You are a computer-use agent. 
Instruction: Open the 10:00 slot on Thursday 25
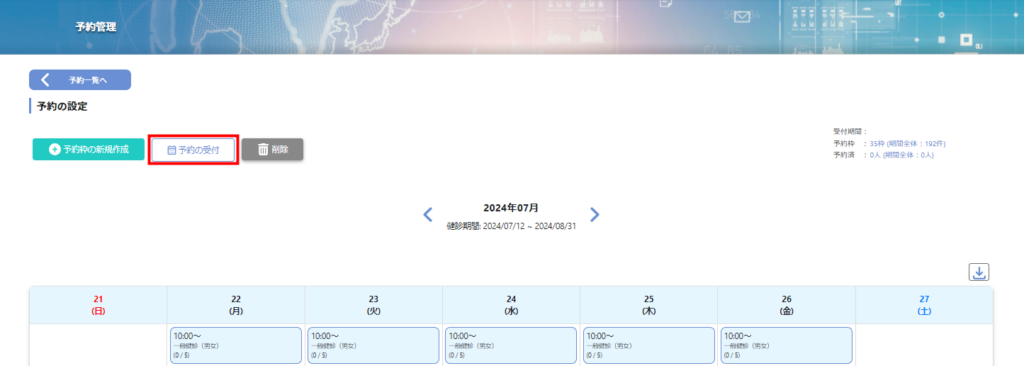click(x=649, y=345)
